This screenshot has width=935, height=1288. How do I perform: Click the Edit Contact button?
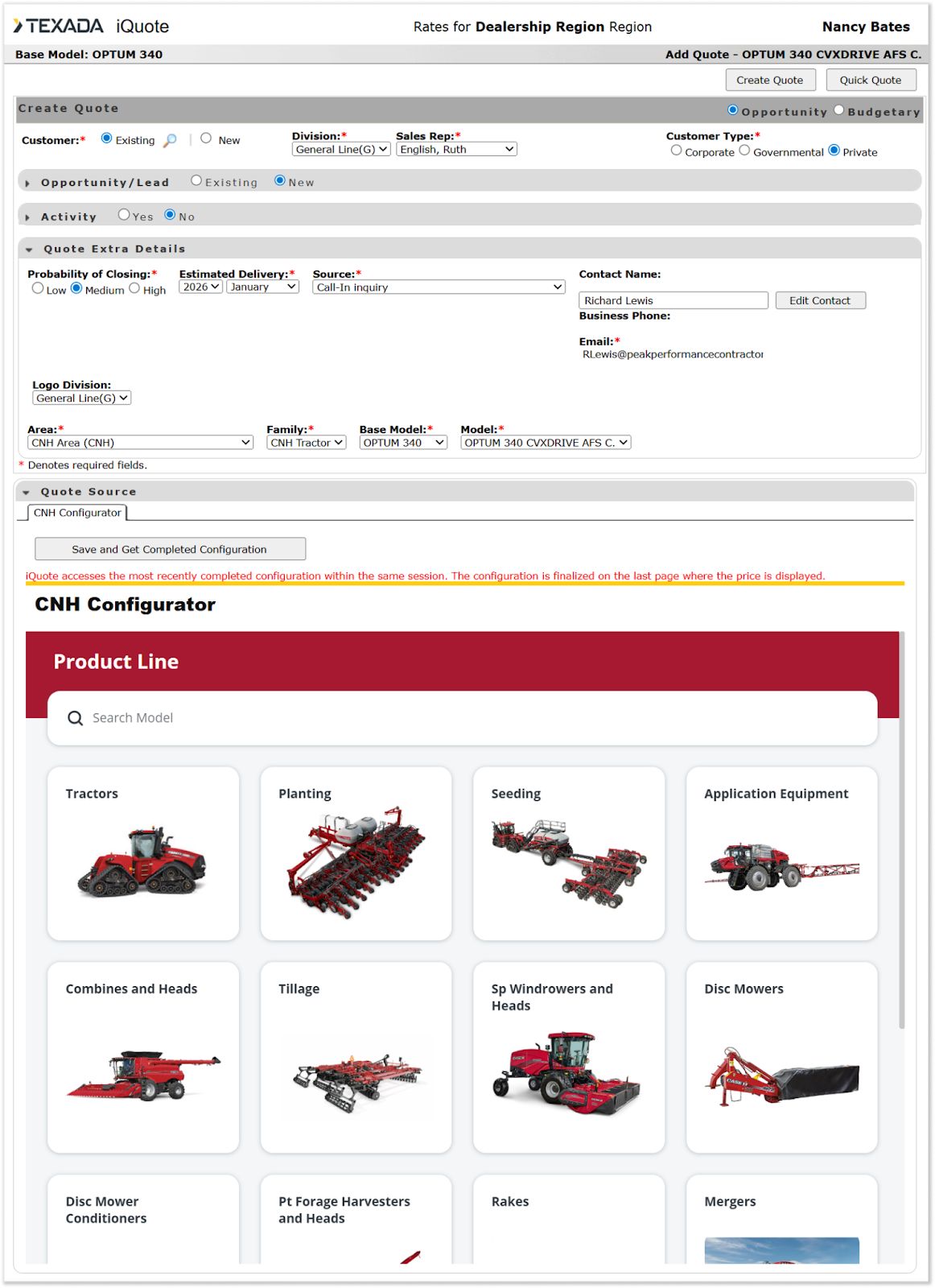[x=820, y=300]
